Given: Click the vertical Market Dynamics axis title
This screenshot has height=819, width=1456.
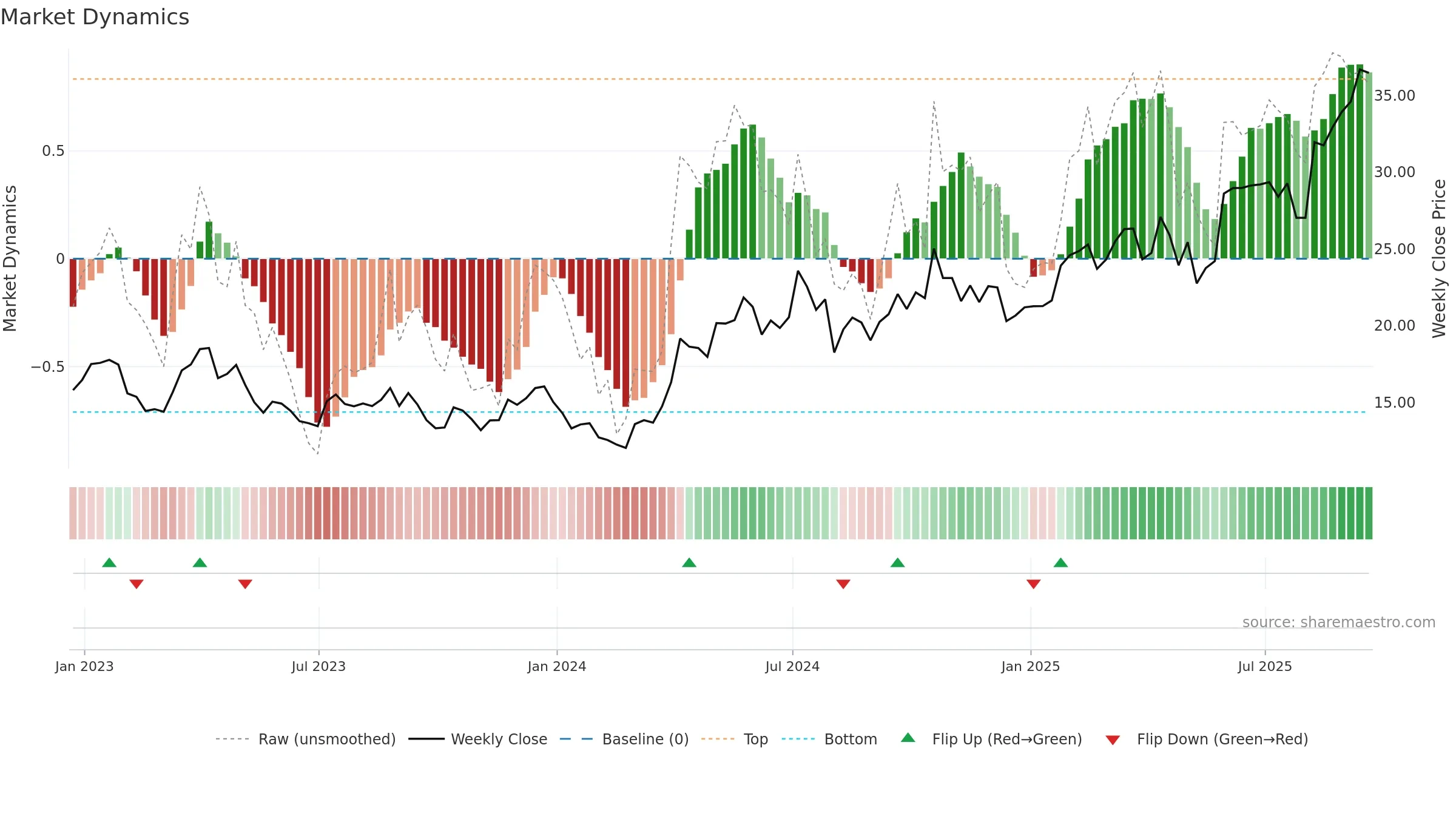Looking at the screenshot, I should point(10,258).
